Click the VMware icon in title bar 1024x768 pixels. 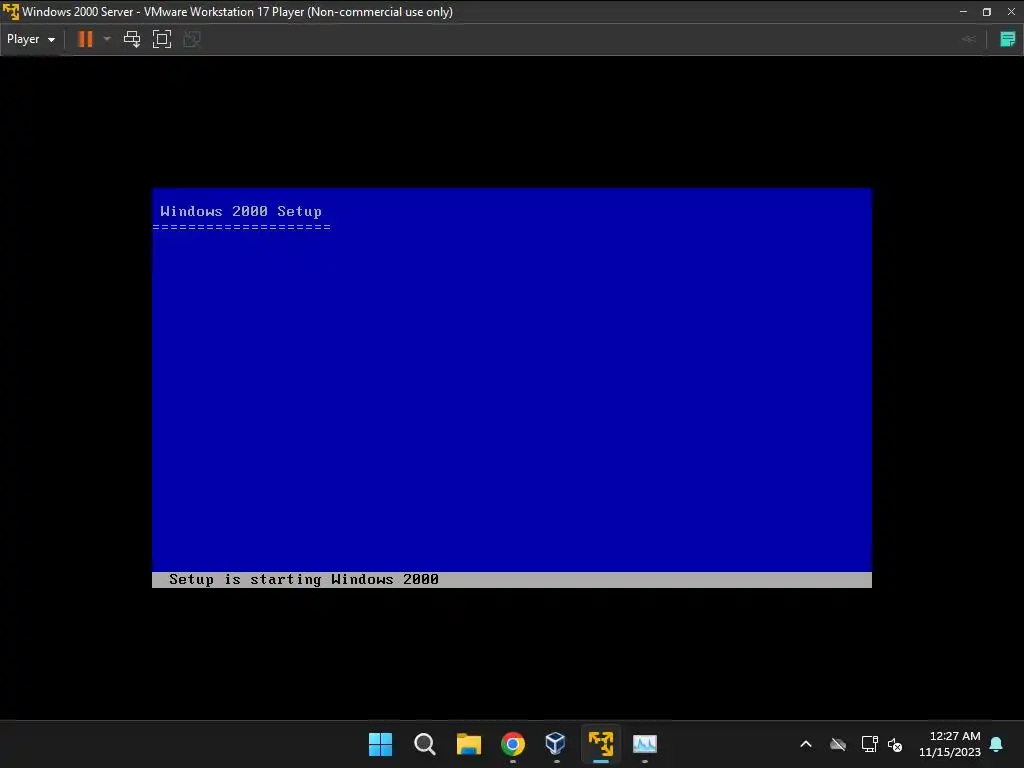10,12
